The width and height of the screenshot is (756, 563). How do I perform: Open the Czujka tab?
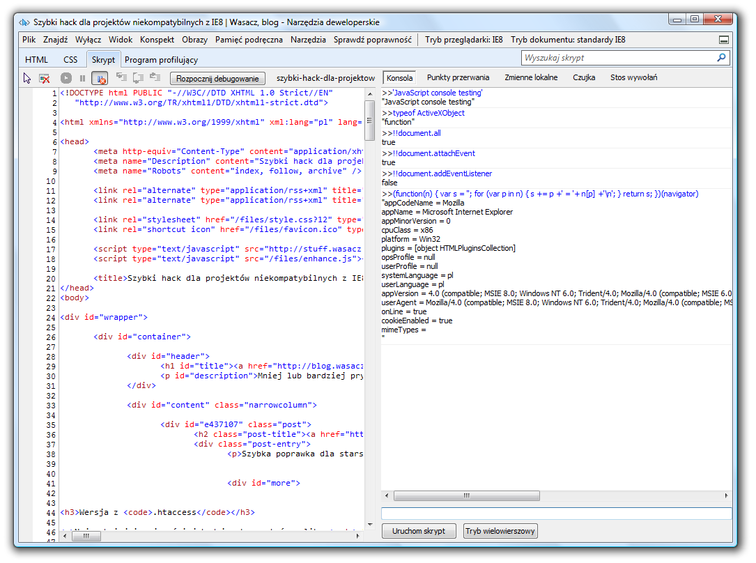pyautogui.click(x=583, y=78)
